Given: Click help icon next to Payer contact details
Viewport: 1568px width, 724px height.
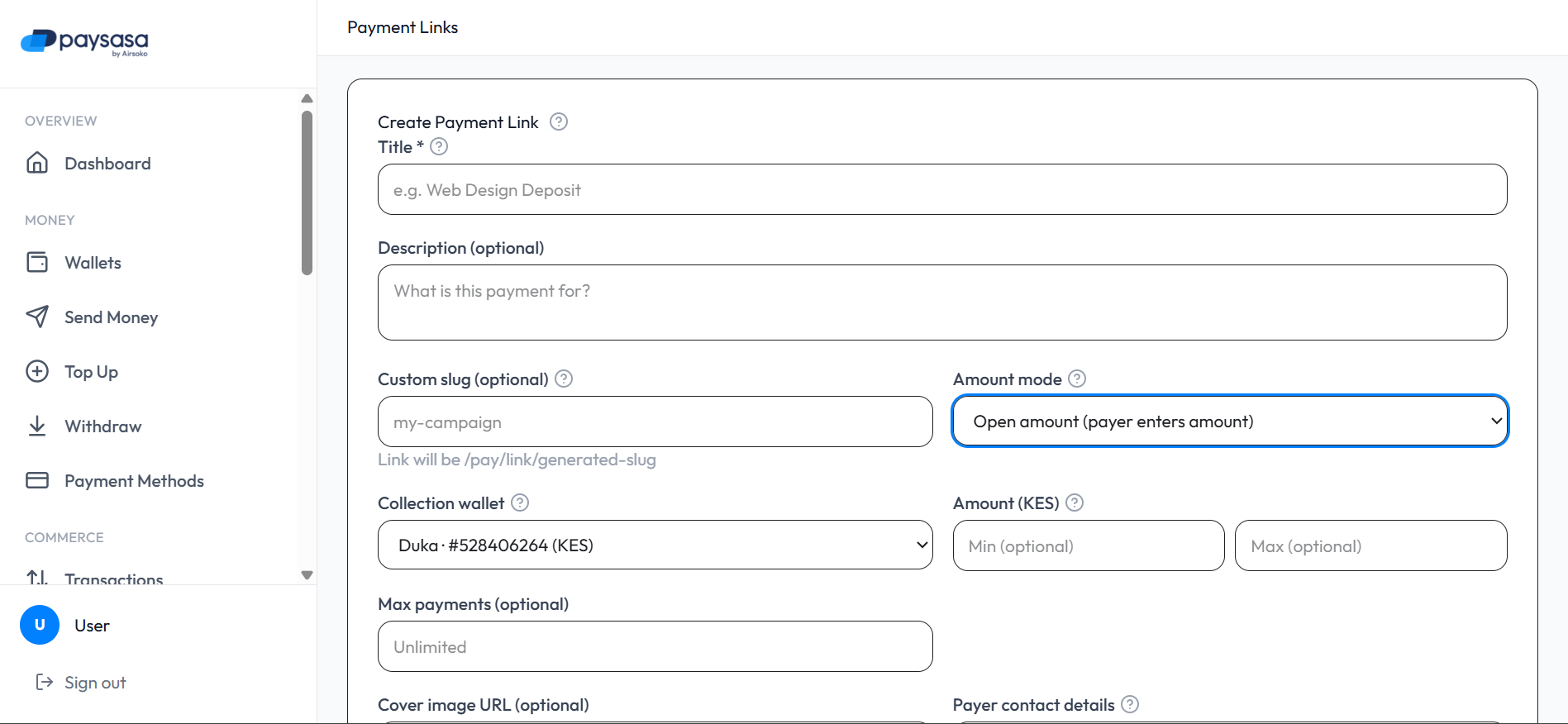Looking at the screenshot, I should point(1130,704).
